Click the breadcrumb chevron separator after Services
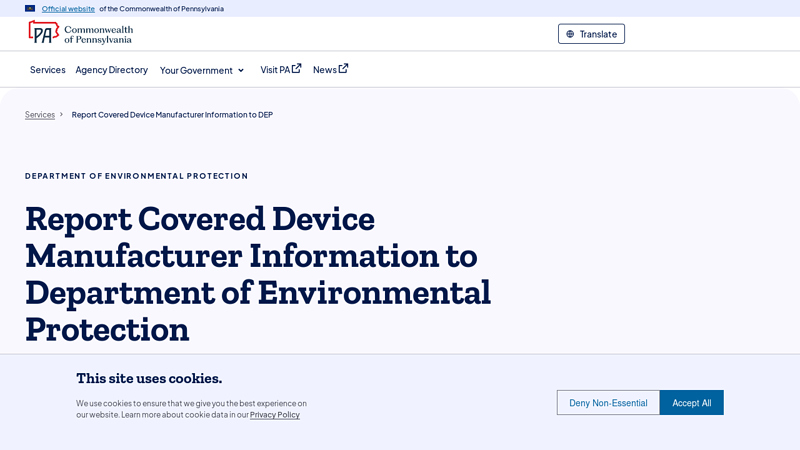This screenshot has width=800, height=450. click(x=61, y=114)
